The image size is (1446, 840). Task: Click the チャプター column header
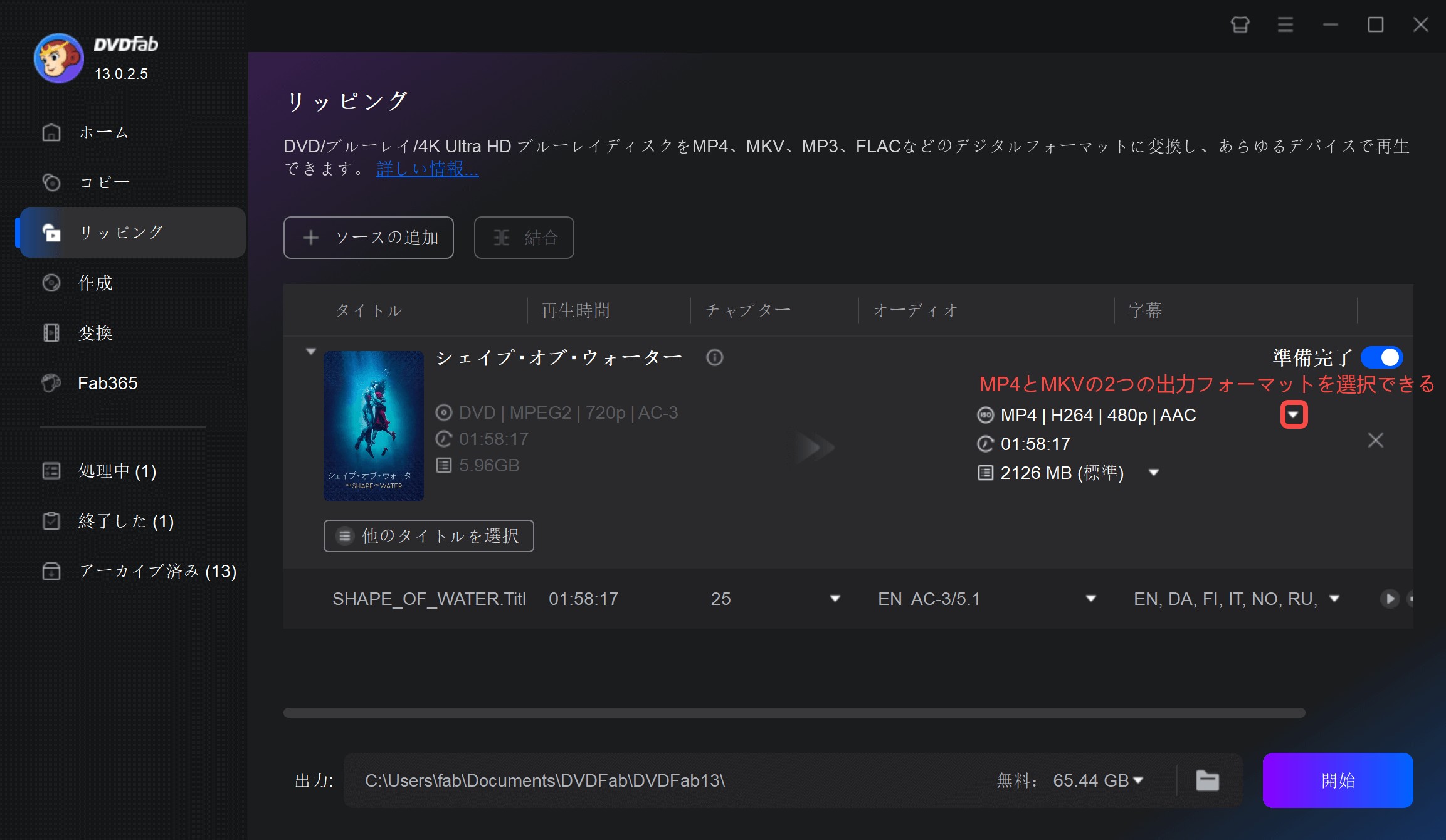pos(748,310)
